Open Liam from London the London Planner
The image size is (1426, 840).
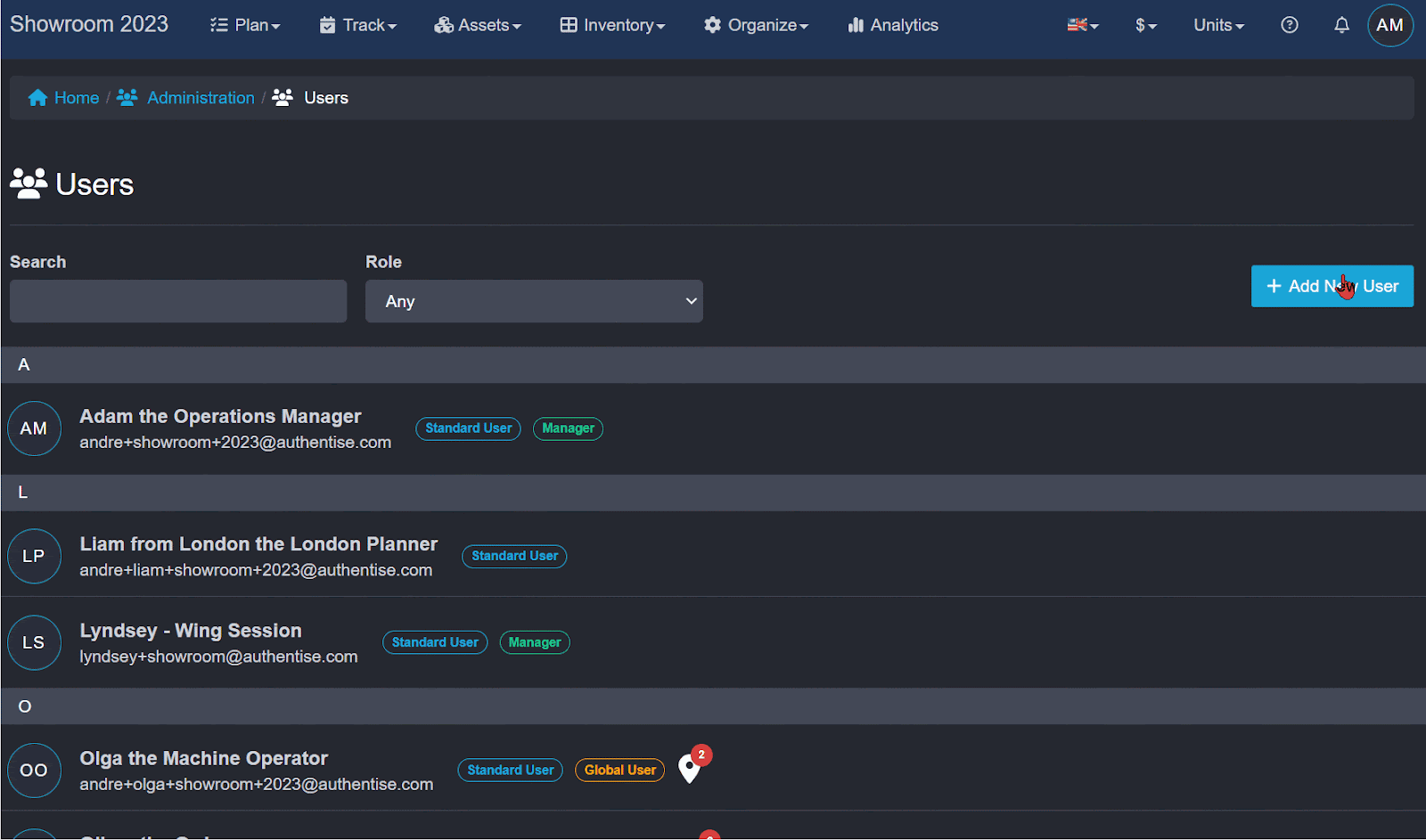(258, 543)
